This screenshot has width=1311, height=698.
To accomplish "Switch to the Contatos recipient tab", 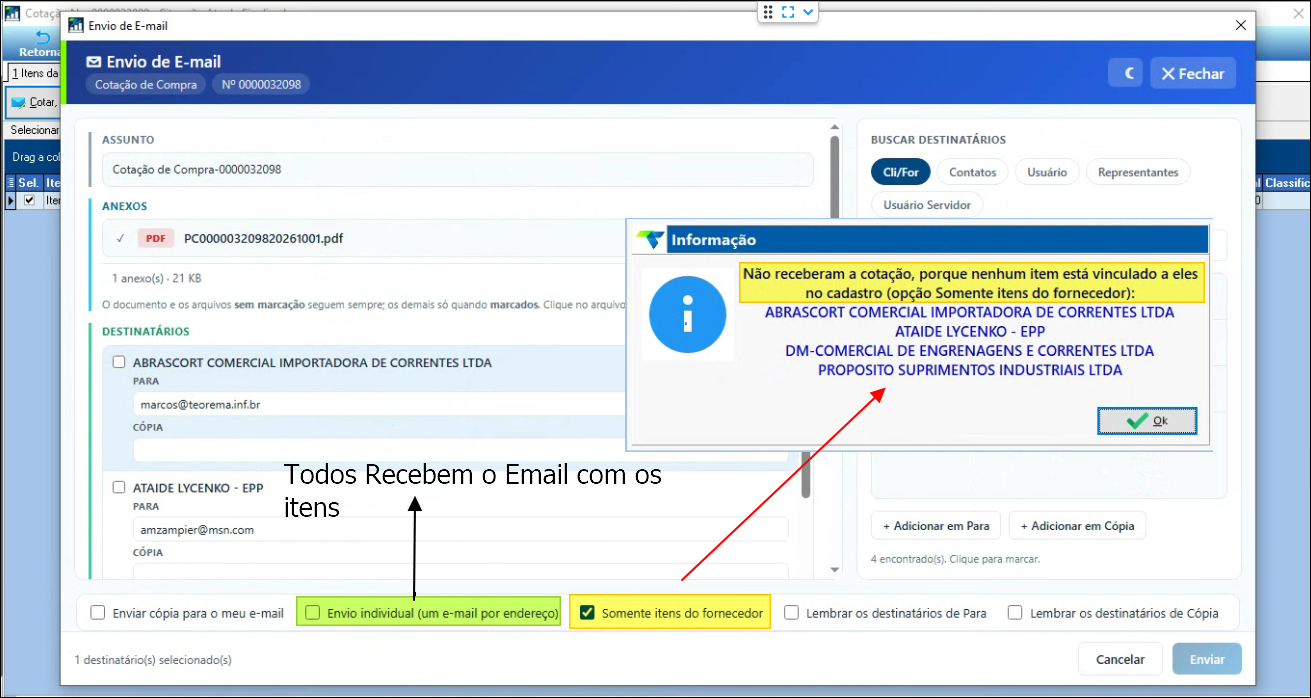I will (x=973, y=172).
